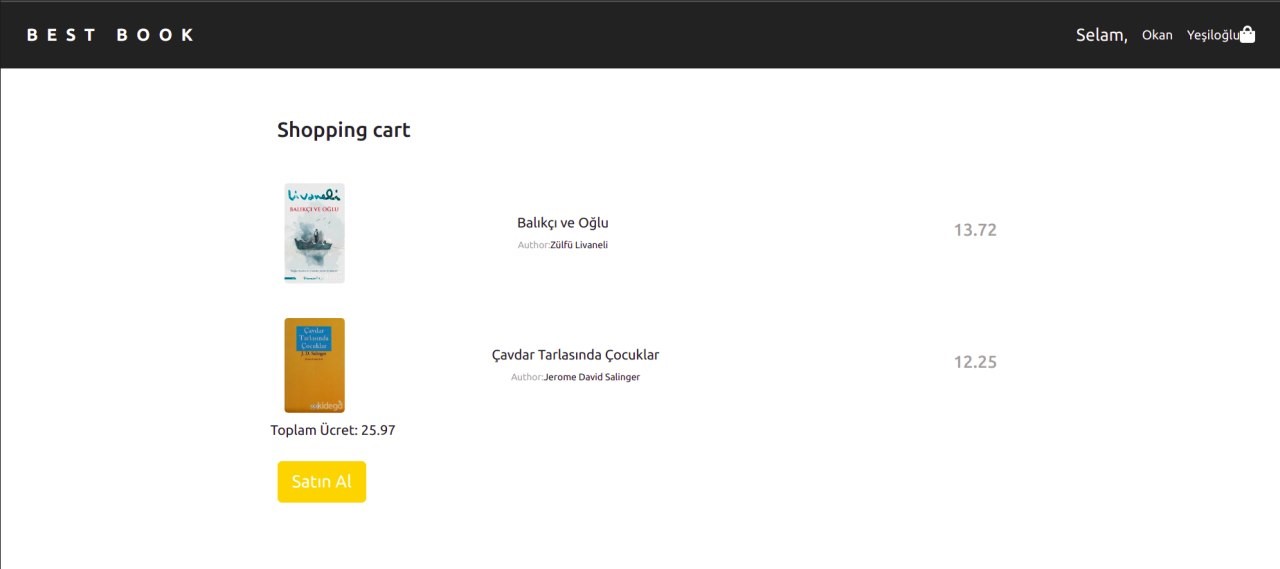This screenshot has width=1280, height=569.
Task: Open the shopping bag cart icon
Action: pyautogui.click(x=1247, y=35)
